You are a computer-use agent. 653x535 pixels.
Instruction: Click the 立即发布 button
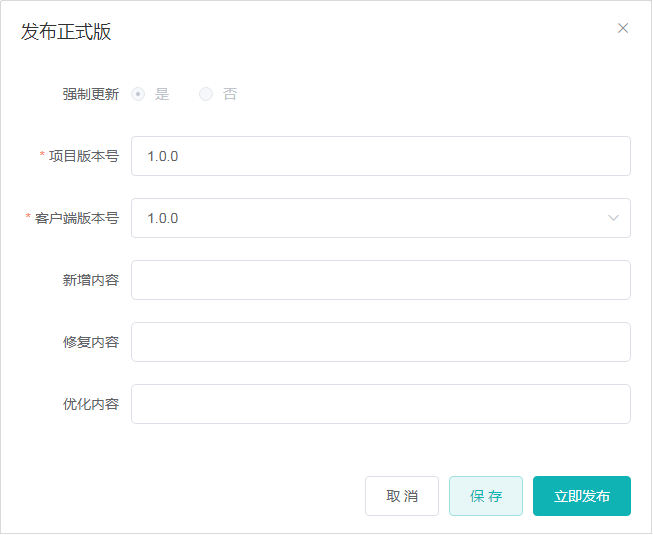click(581, 496)
